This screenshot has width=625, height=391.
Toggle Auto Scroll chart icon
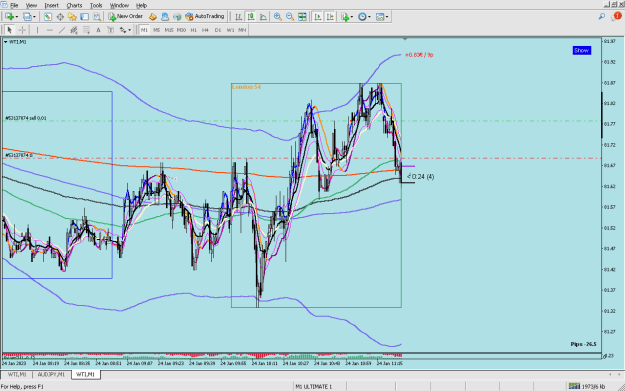coord(318,17)
